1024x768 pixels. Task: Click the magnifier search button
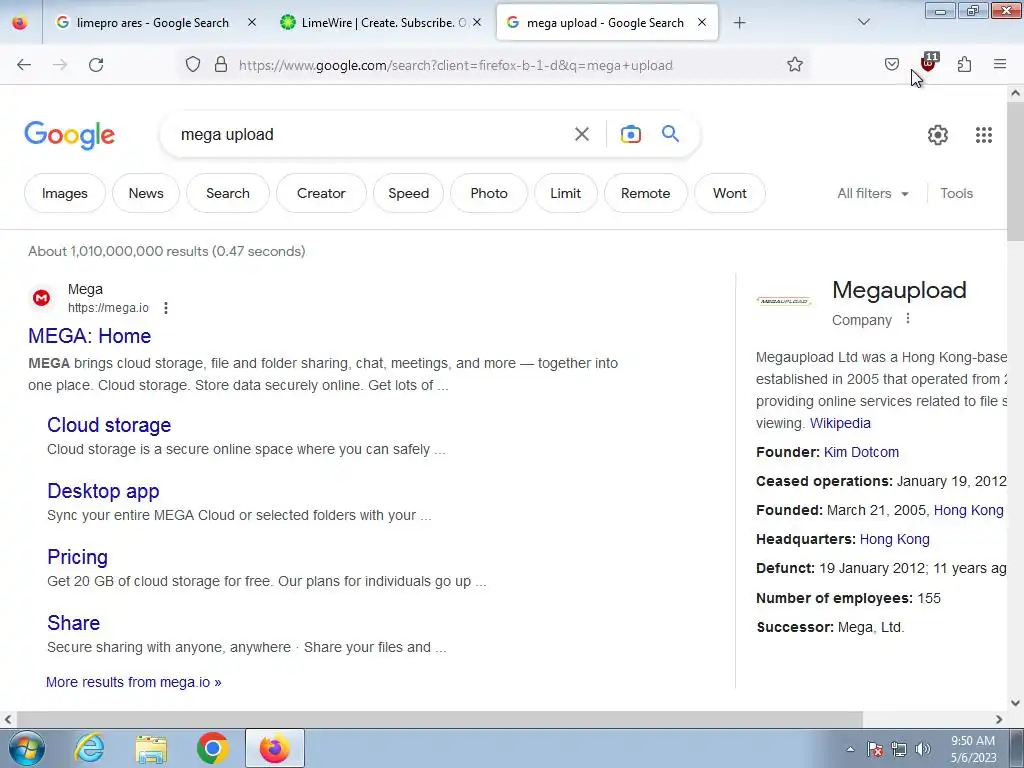(x=671, y=134)
